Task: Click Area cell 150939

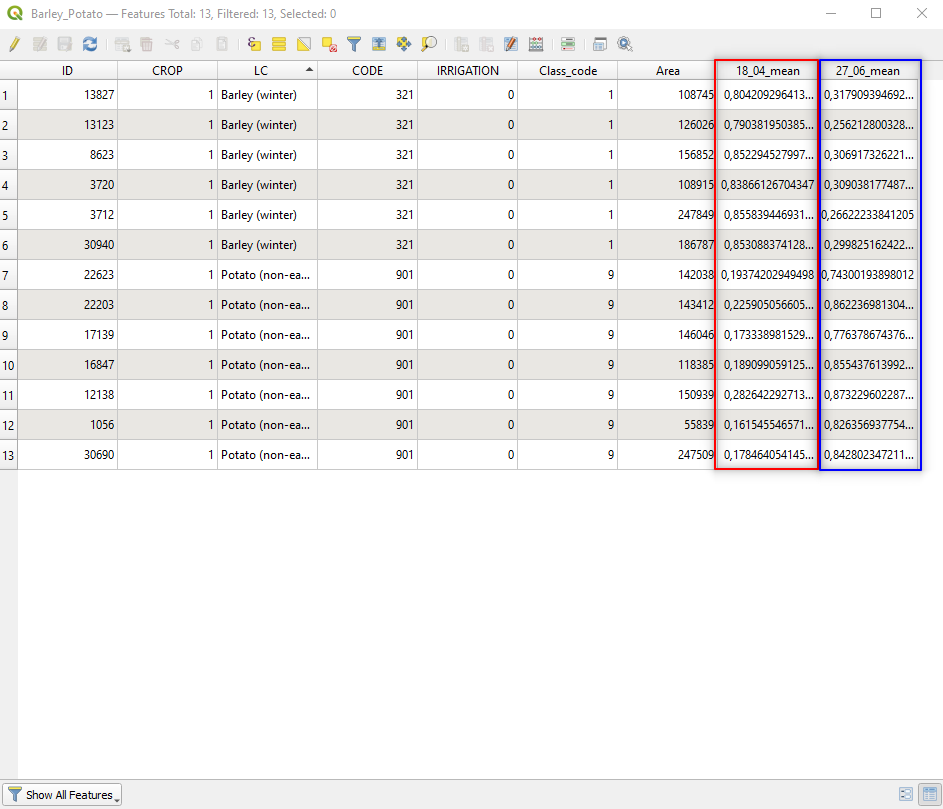Action: [667, 395]
